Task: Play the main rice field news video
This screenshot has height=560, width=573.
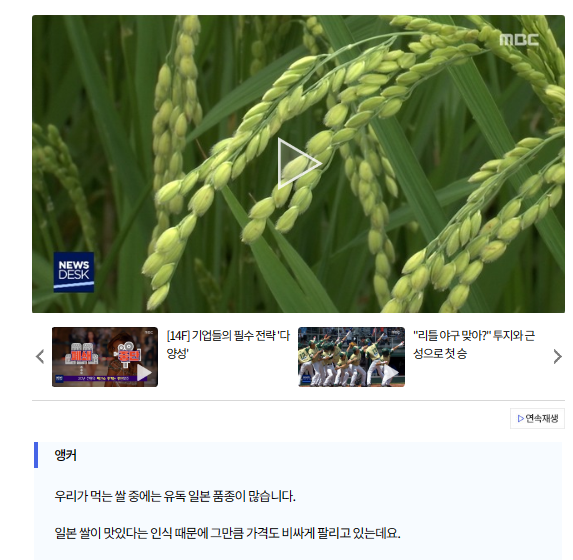Action: [299, 163]
